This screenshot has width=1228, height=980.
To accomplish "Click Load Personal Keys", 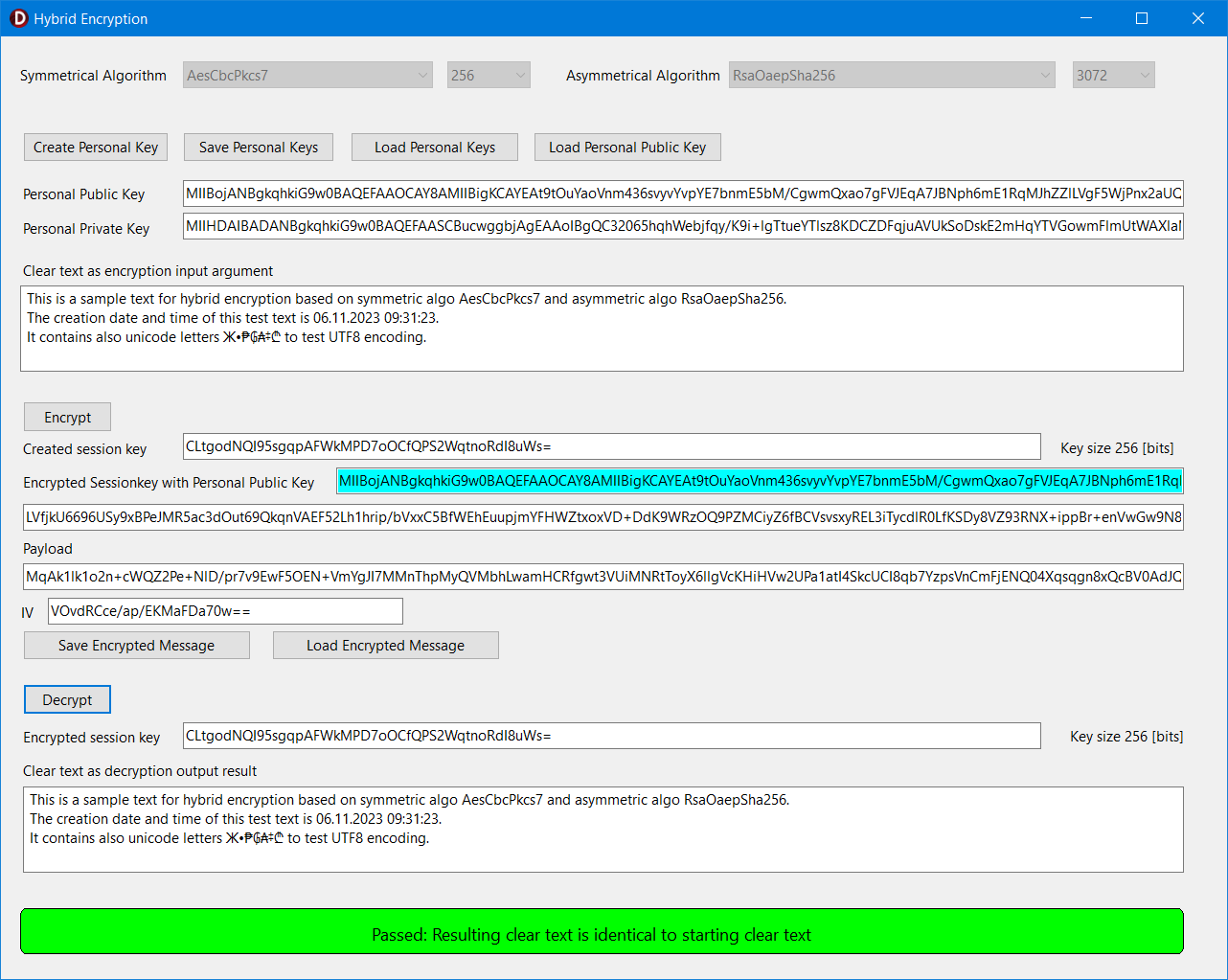I will pyautogui.click(x=434, y=147).
